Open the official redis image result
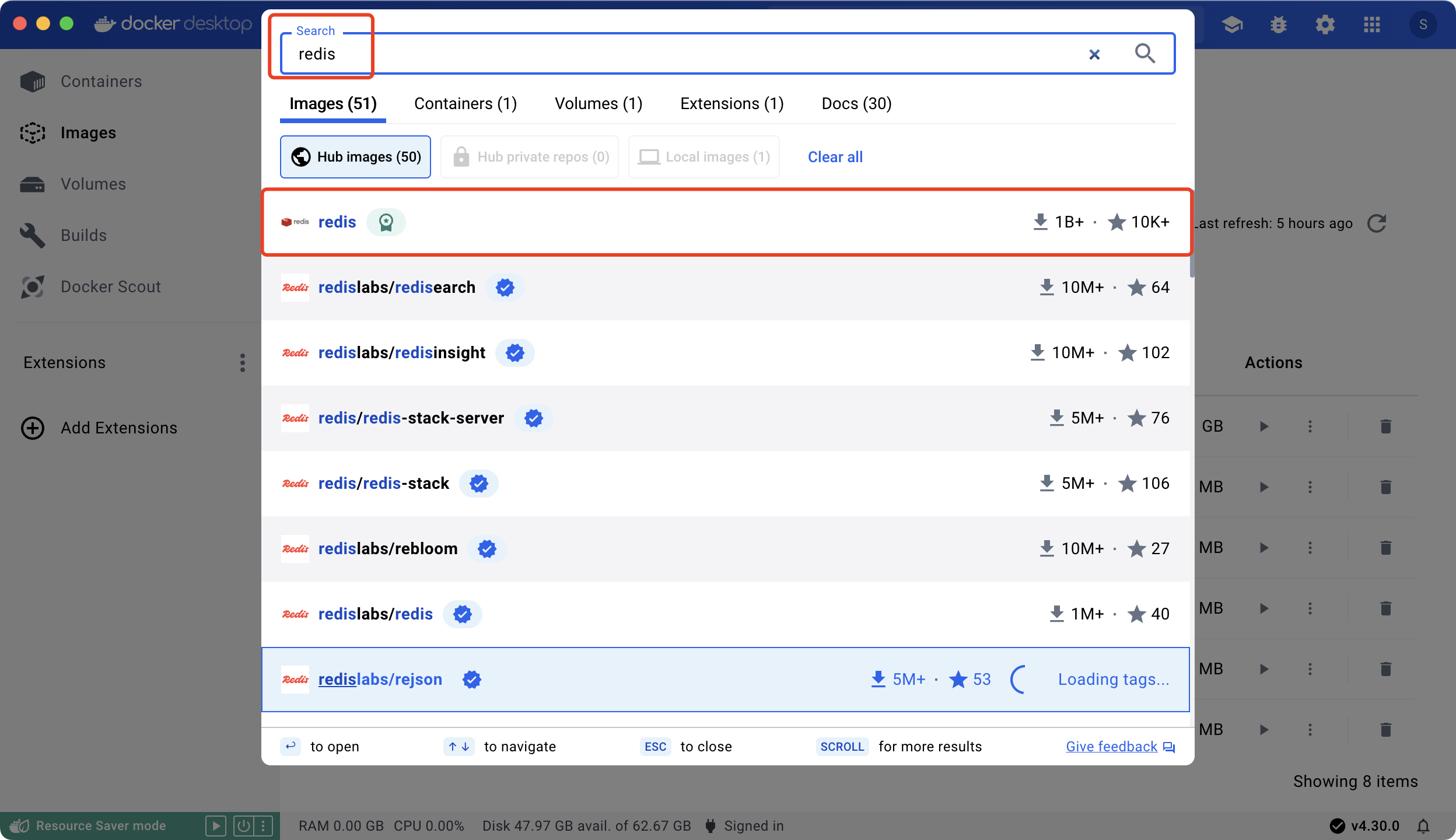1456x840 pixels. click(x=726, y=222)
